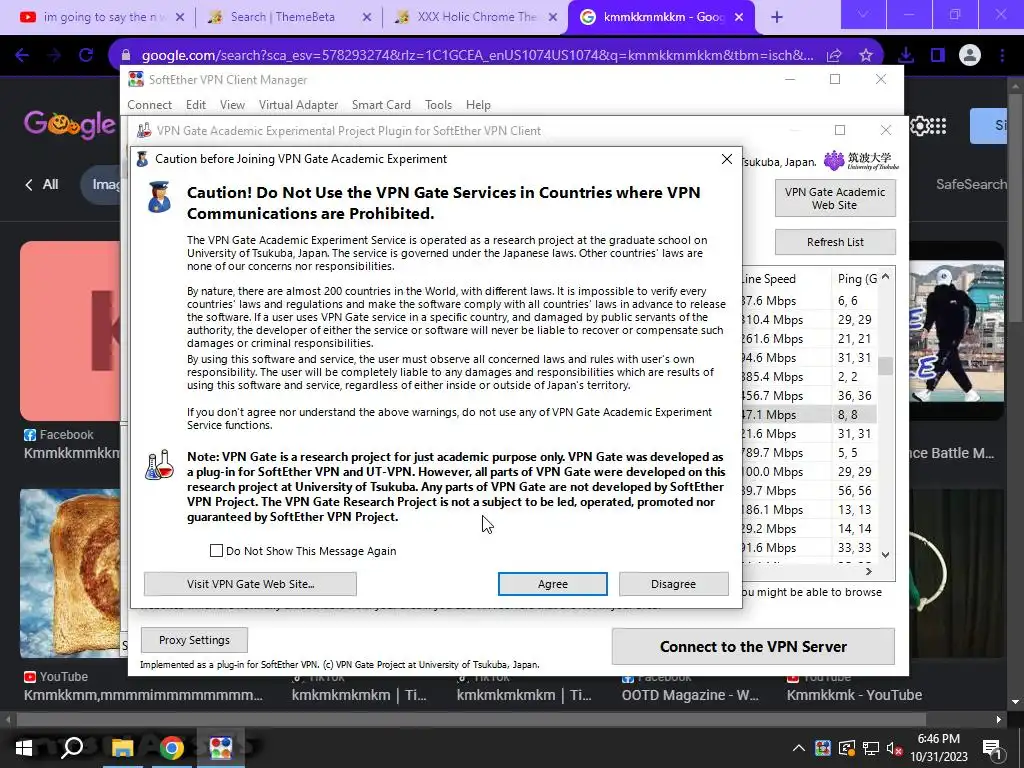Select the 186.1 Mbps server row
Screen dimensions: 1024x768
point(808,509)
